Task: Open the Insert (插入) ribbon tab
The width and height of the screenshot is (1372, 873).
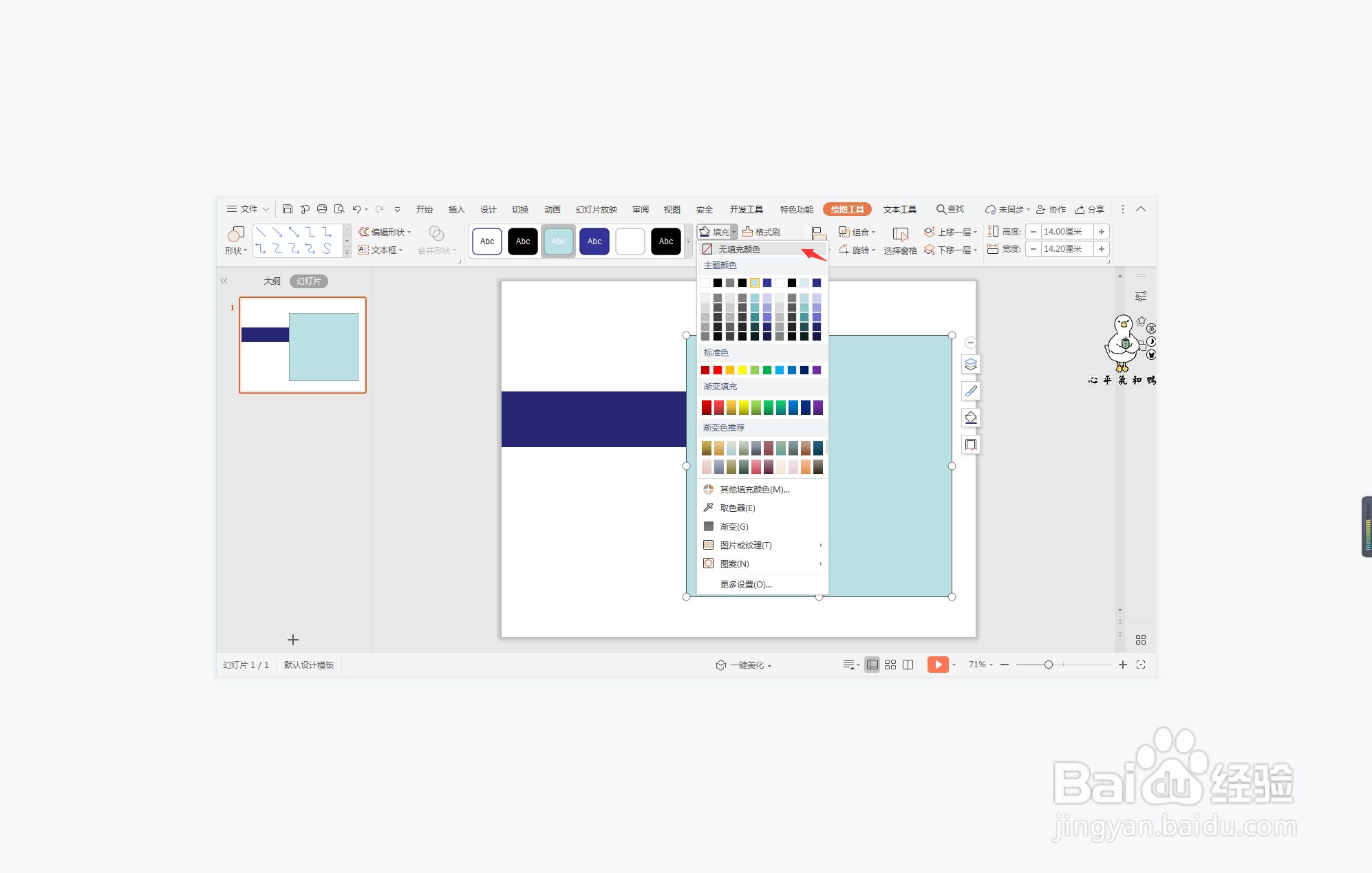Action: 456,209
